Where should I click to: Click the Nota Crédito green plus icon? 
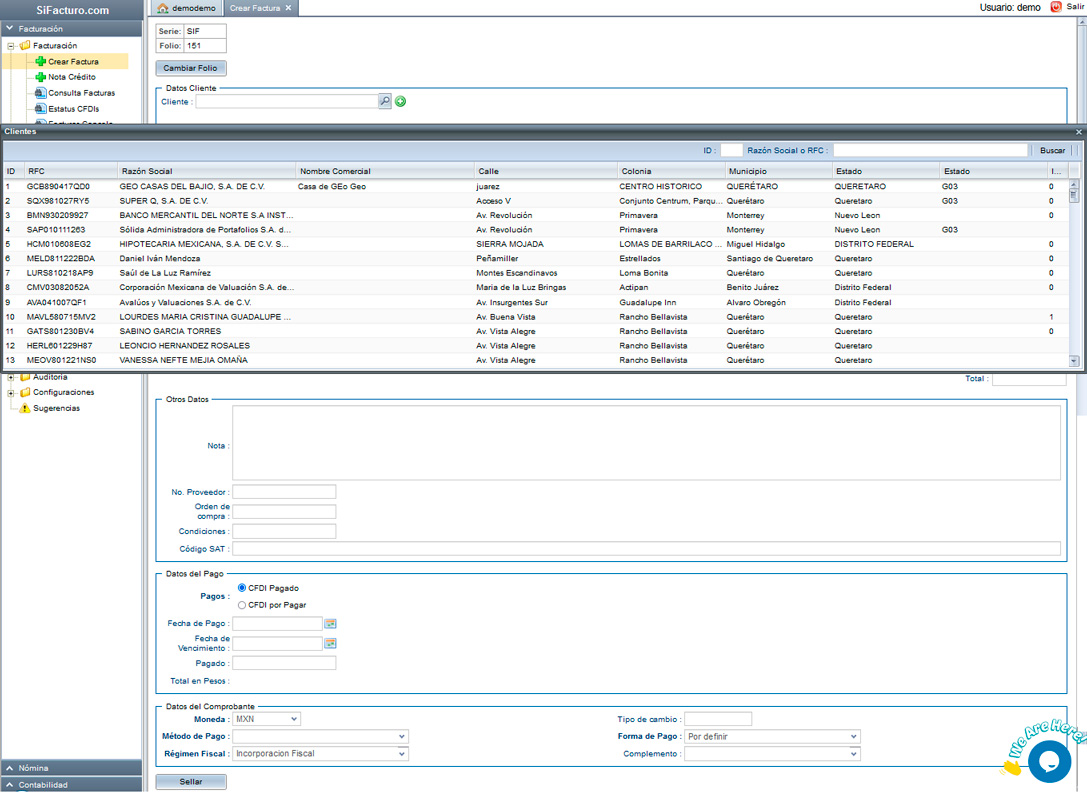41,77
